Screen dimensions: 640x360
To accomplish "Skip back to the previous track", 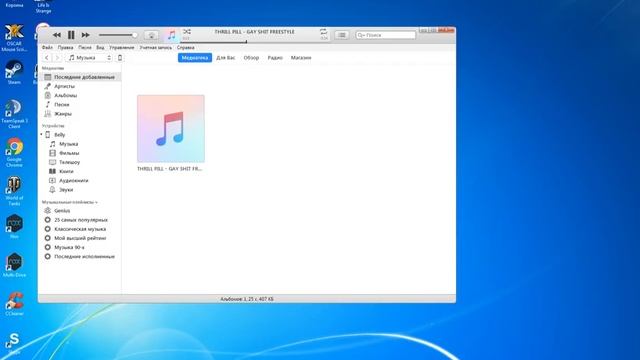I will click(57, 35).
